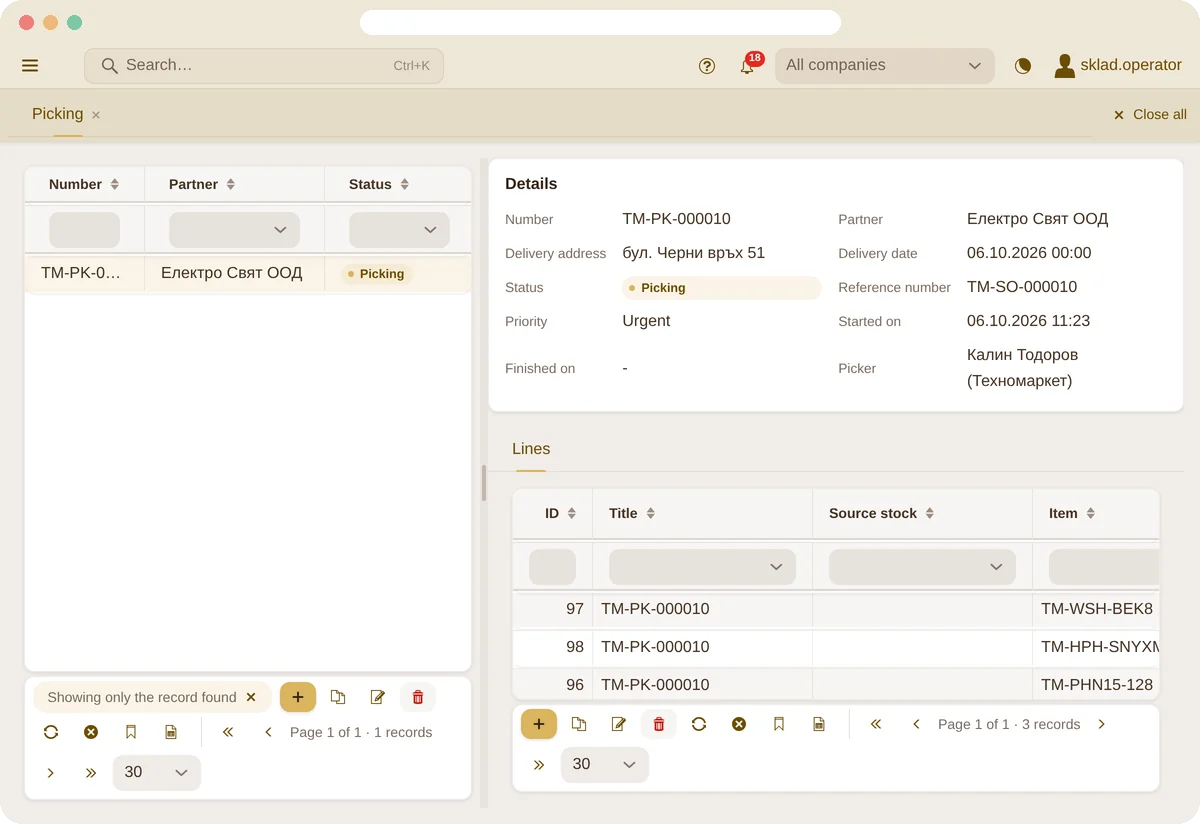
Task: Switch to the Picking tab
Action: click(57, 114)
